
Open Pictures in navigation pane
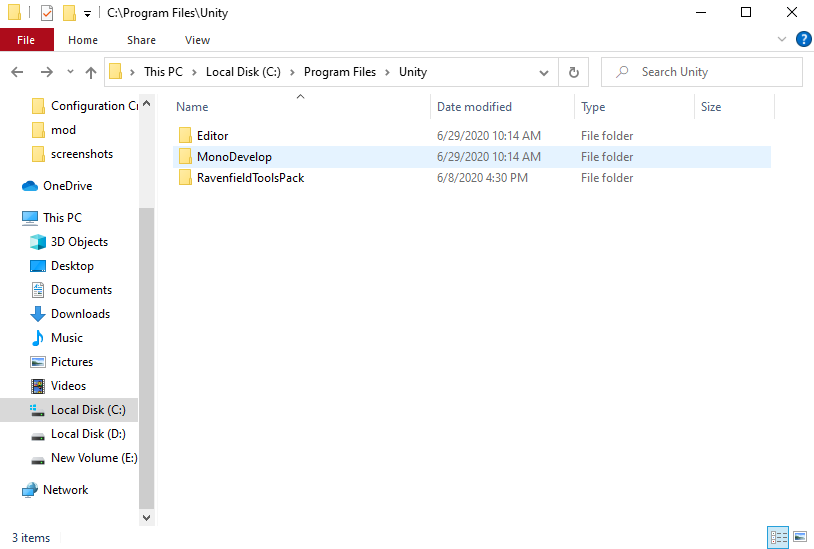tap(61, 362)
